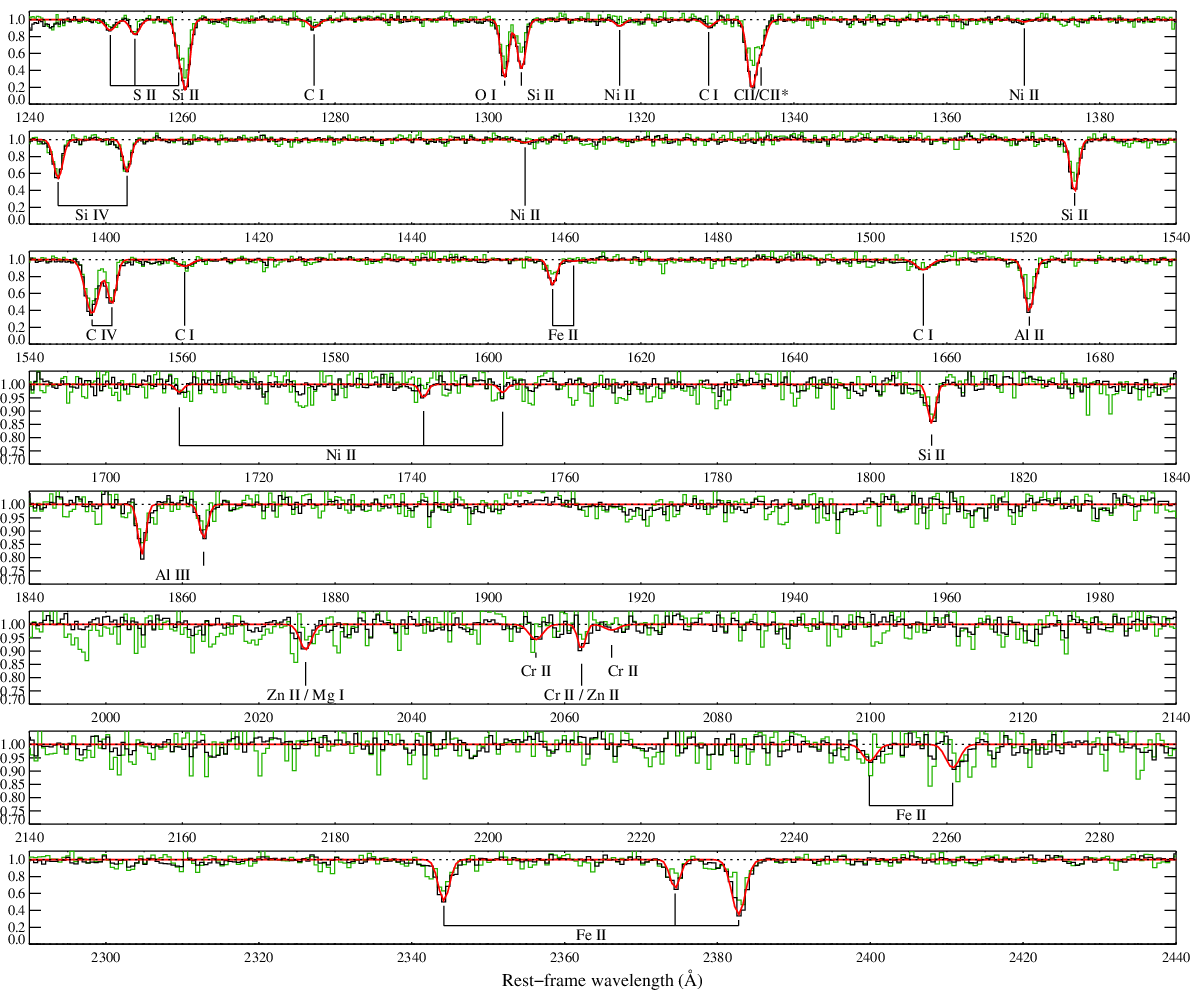Click the 'Cr II / Zn II' label
The width and height of the screenshot is (1190, 990).
[x=581, y=695]
